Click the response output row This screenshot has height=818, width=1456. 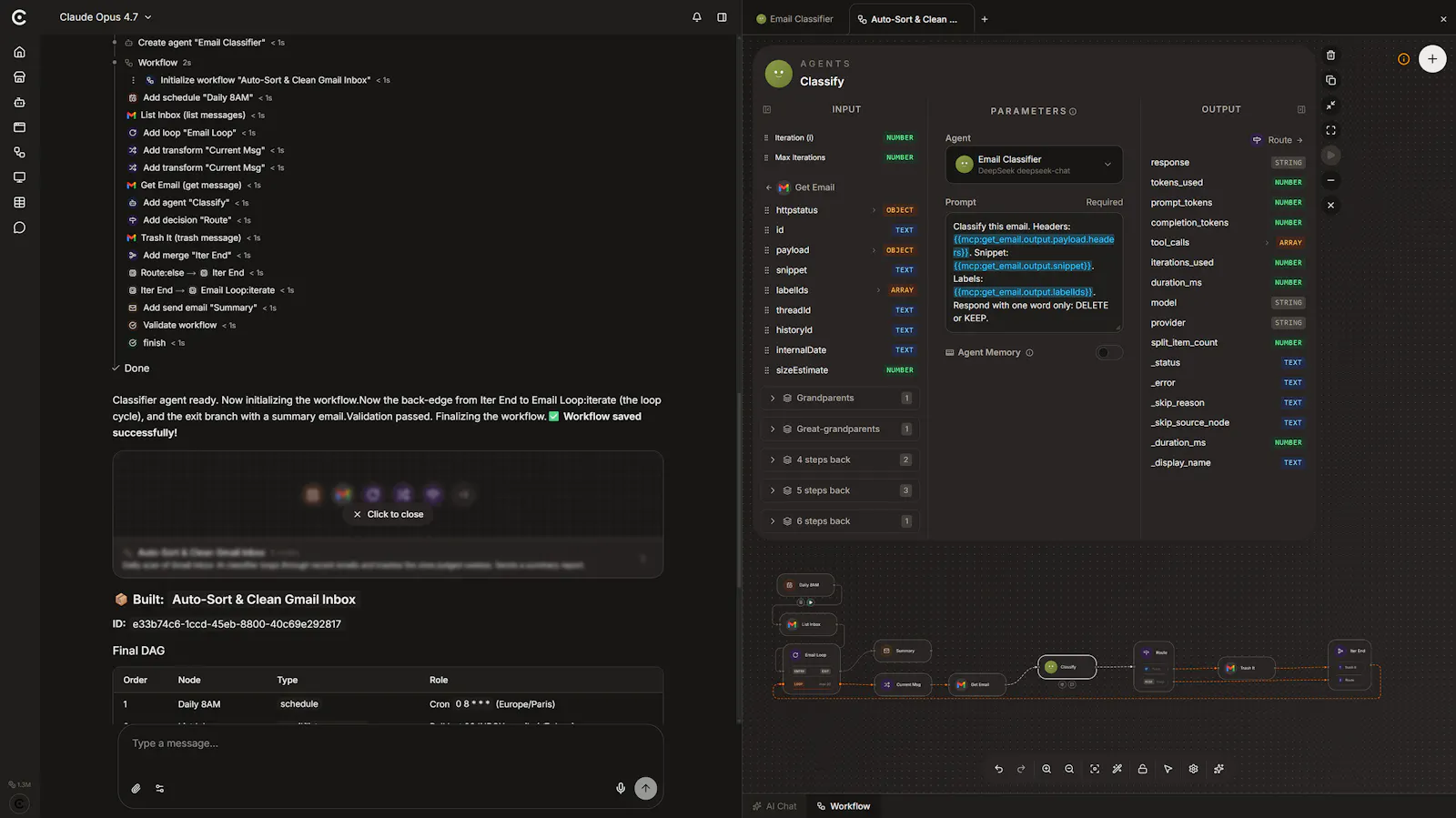tap(1226, 163)
